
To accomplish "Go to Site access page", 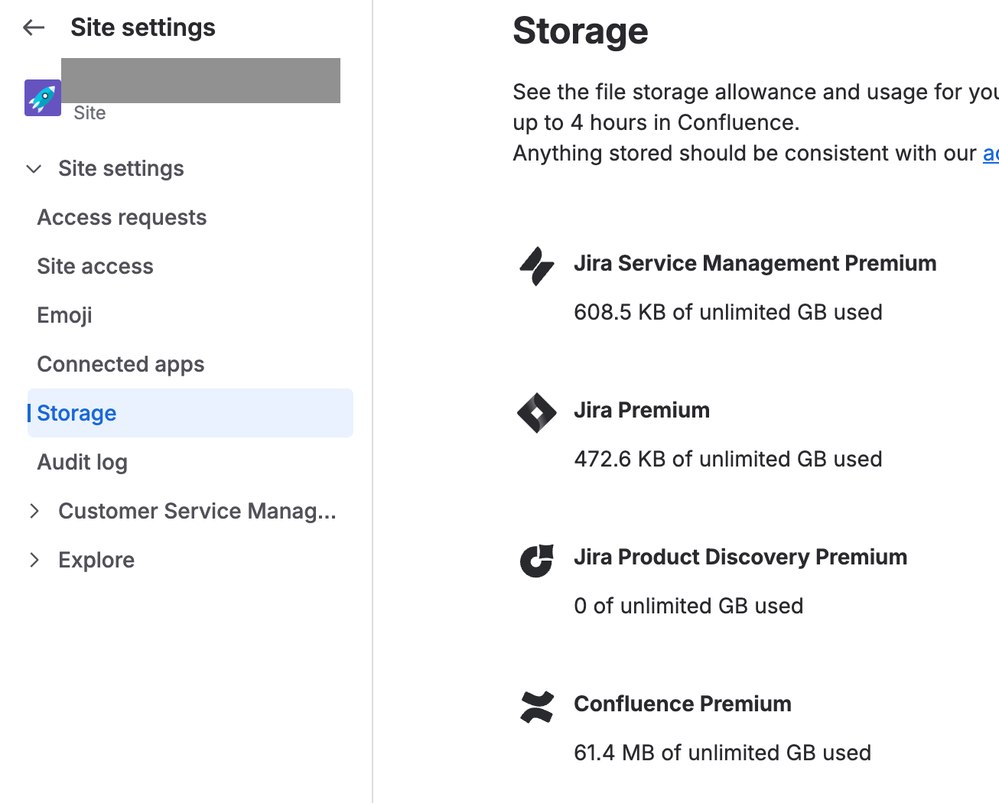I will tap(95, 267).
